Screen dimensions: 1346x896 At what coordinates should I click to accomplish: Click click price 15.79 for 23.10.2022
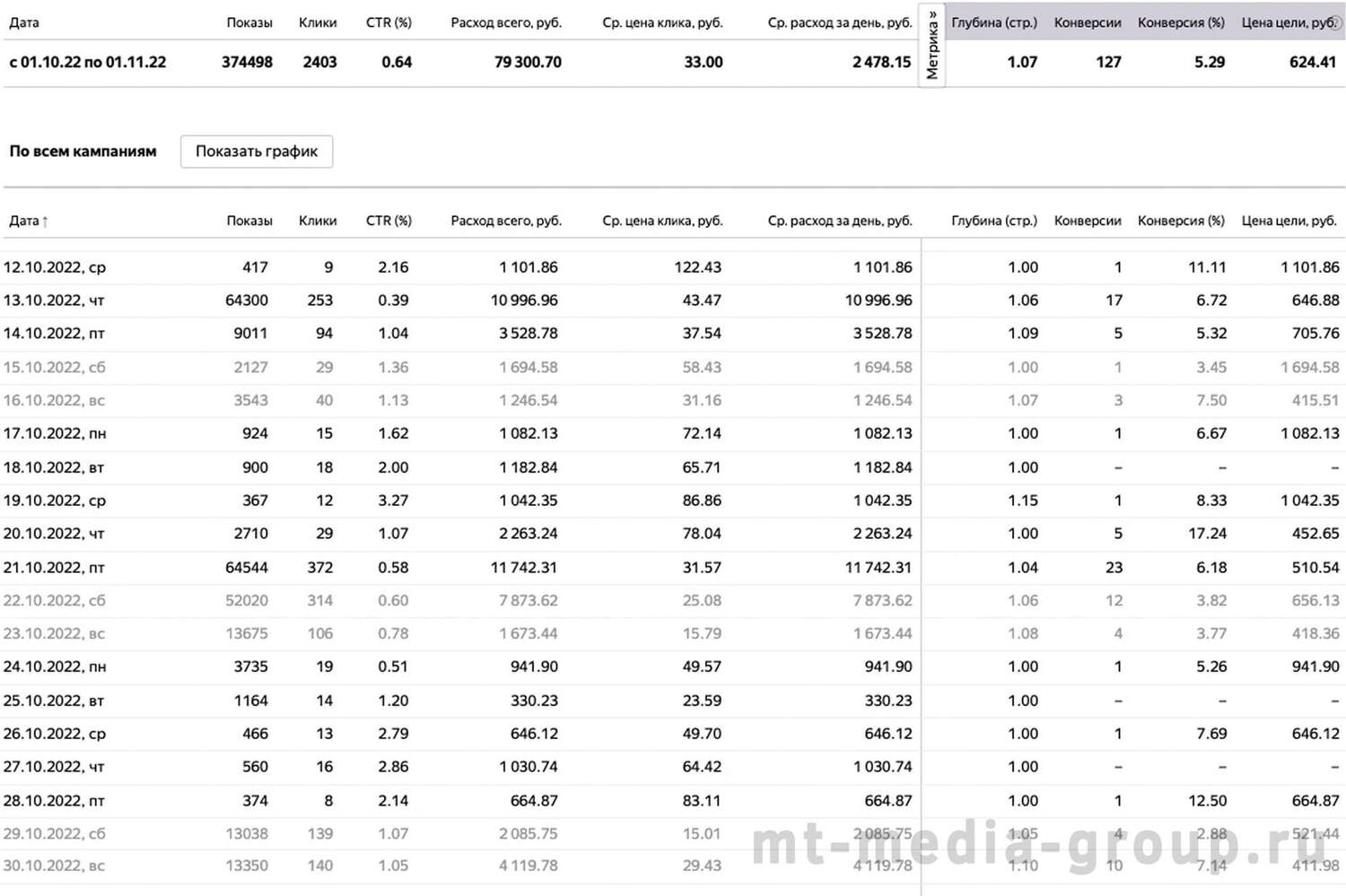[x=702, y=634]
